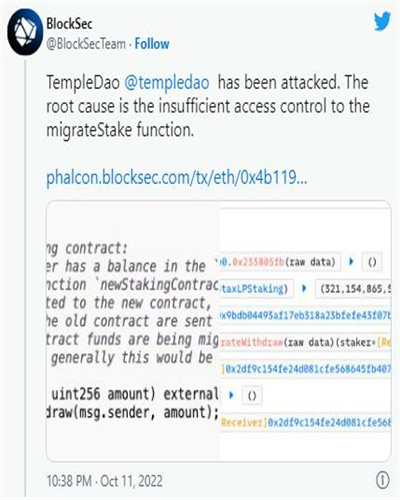This screenshot has height=500, width=400.
Task: Click the BlockSec display name
Action: (x=69, y=24)
